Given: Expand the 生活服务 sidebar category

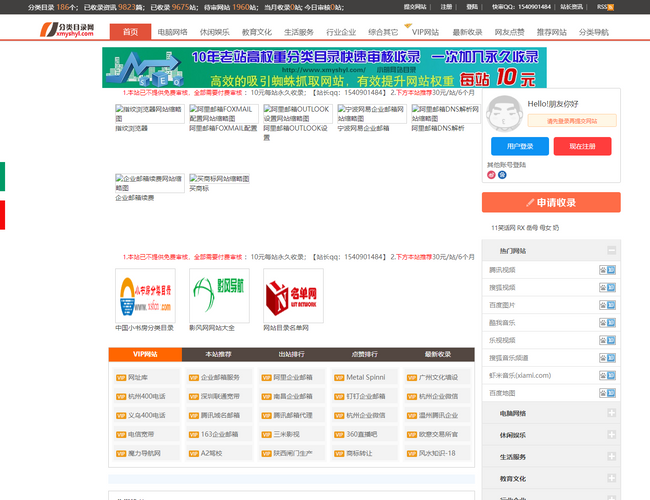Looking at the screenshot, I should [x=610, y=457].
